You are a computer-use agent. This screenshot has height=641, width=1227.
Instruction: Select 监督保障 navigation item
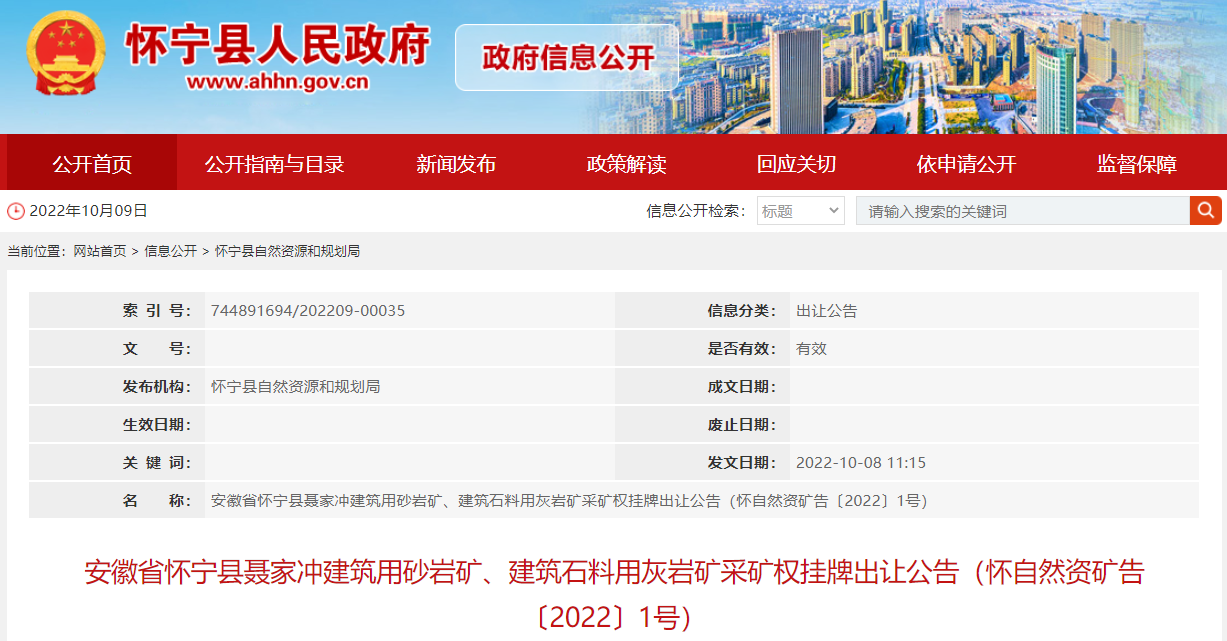tap(1136, 164)
